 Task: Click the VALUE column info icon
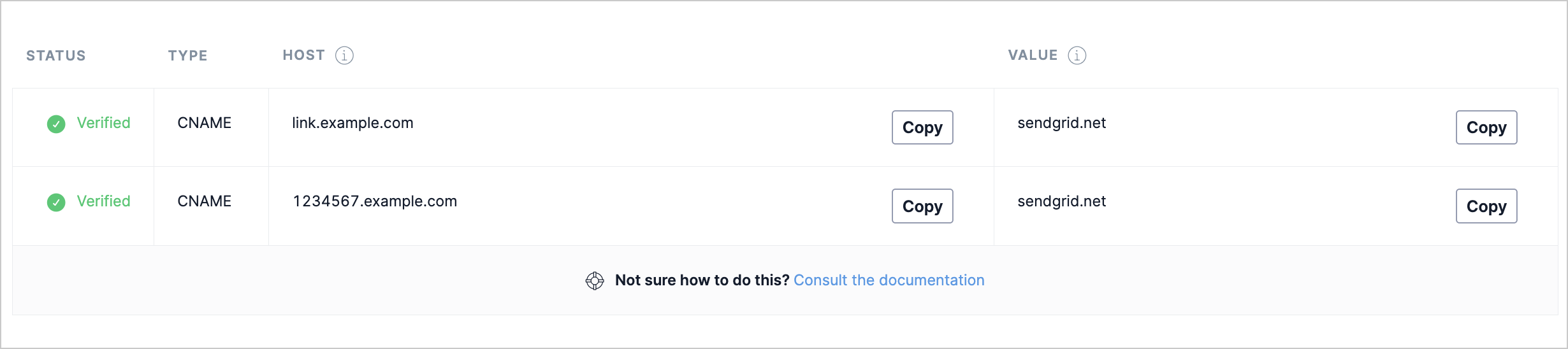point(1077,55)
